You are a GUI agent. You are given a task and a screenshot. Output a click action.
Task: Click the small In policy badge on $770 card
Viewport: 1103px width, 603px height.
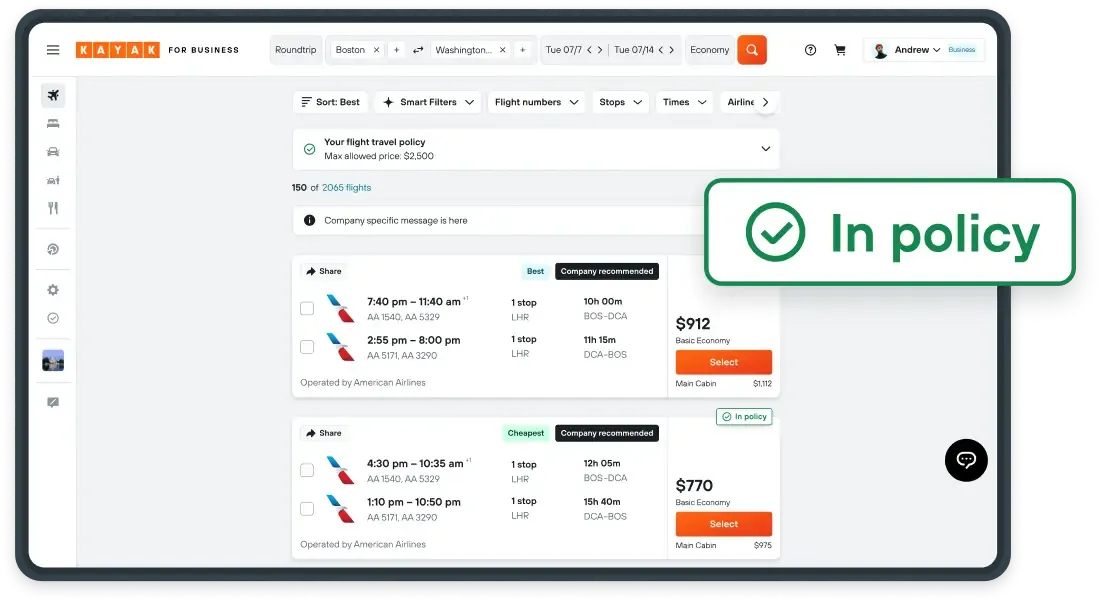pyautogui.click(x=744, y=417)
